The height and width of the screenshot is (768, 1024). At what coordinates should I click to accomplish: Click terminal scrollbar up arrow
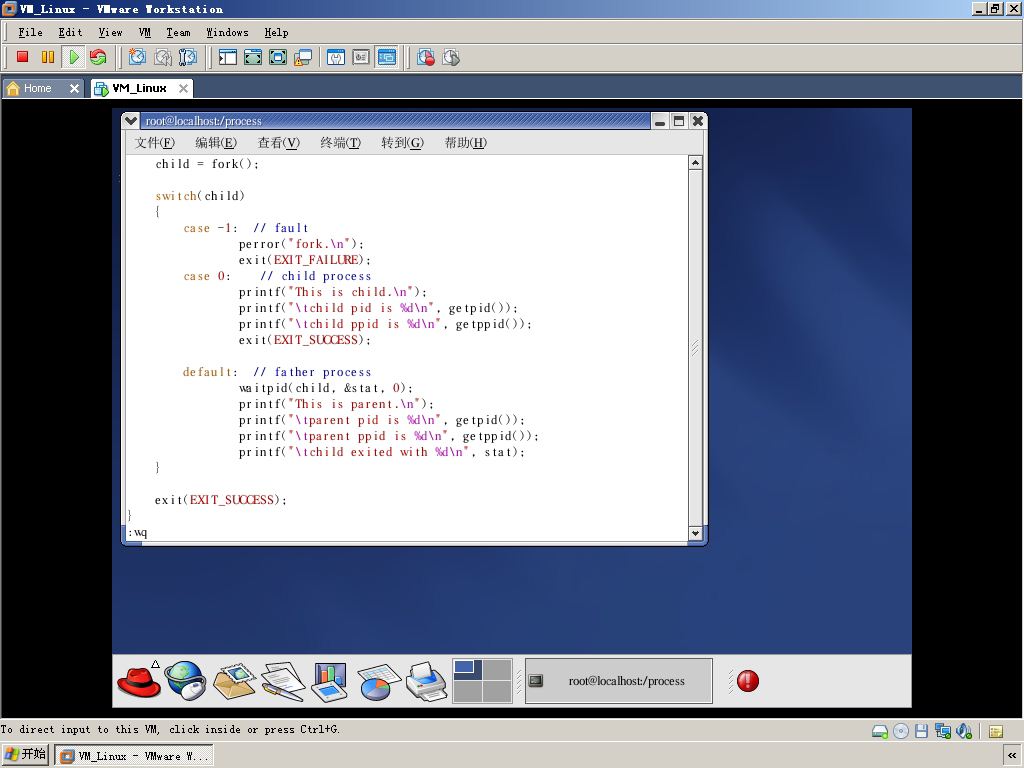point(696,163)
